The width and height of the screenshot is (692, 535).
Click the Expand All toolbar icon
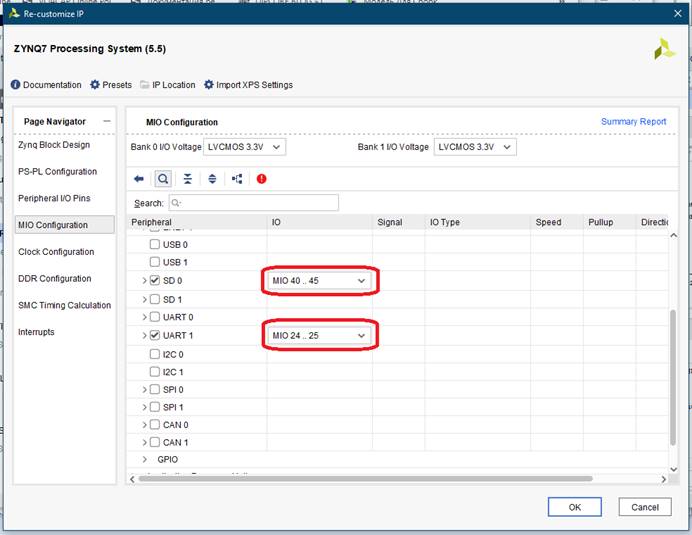[x=212, y=179]
